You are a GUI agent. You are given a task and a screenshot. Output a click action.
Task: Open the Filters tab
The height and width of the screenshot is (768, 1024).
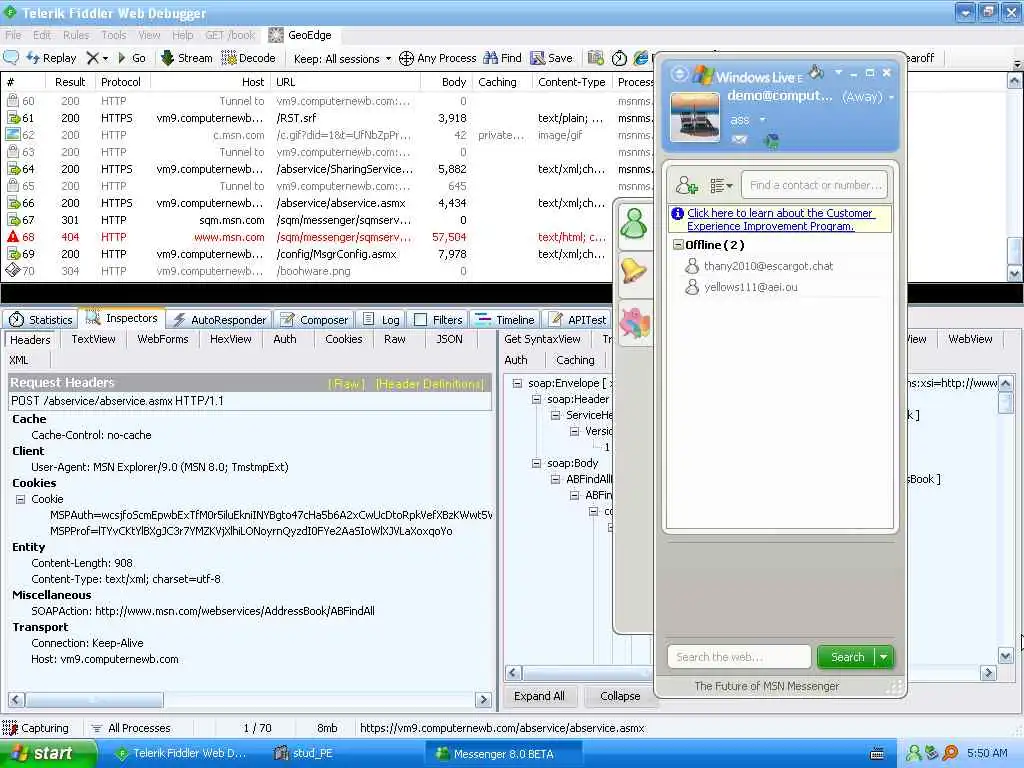click(x=439, y=319)
